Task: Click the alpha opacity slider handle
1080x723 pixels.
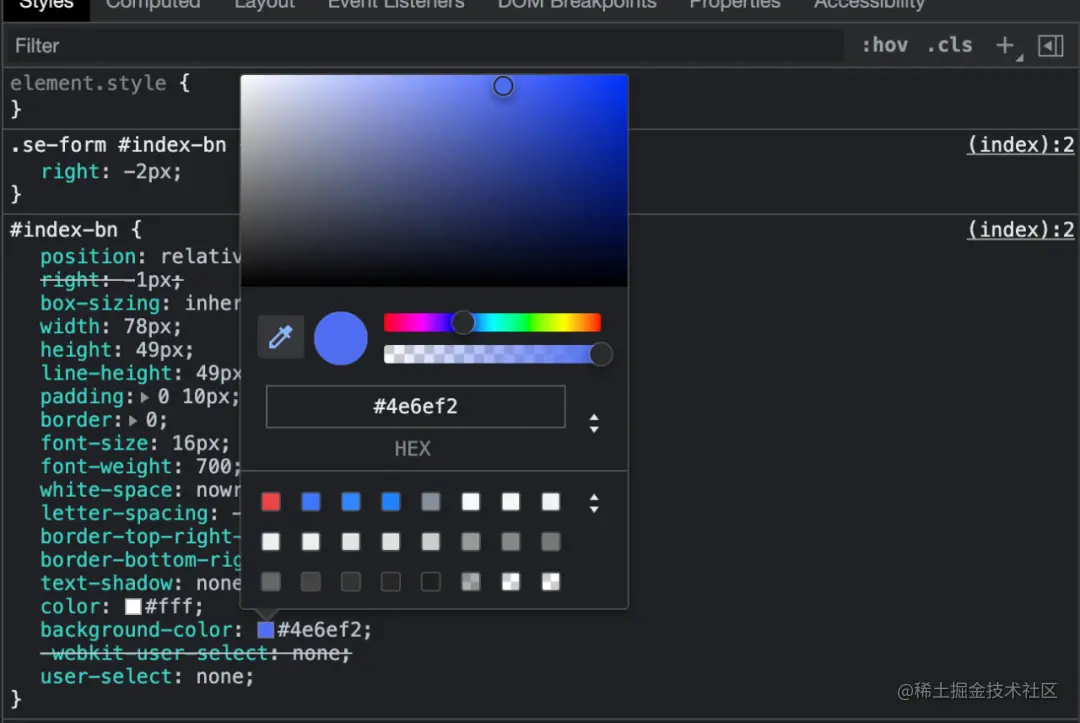Action: coord(601,354)
